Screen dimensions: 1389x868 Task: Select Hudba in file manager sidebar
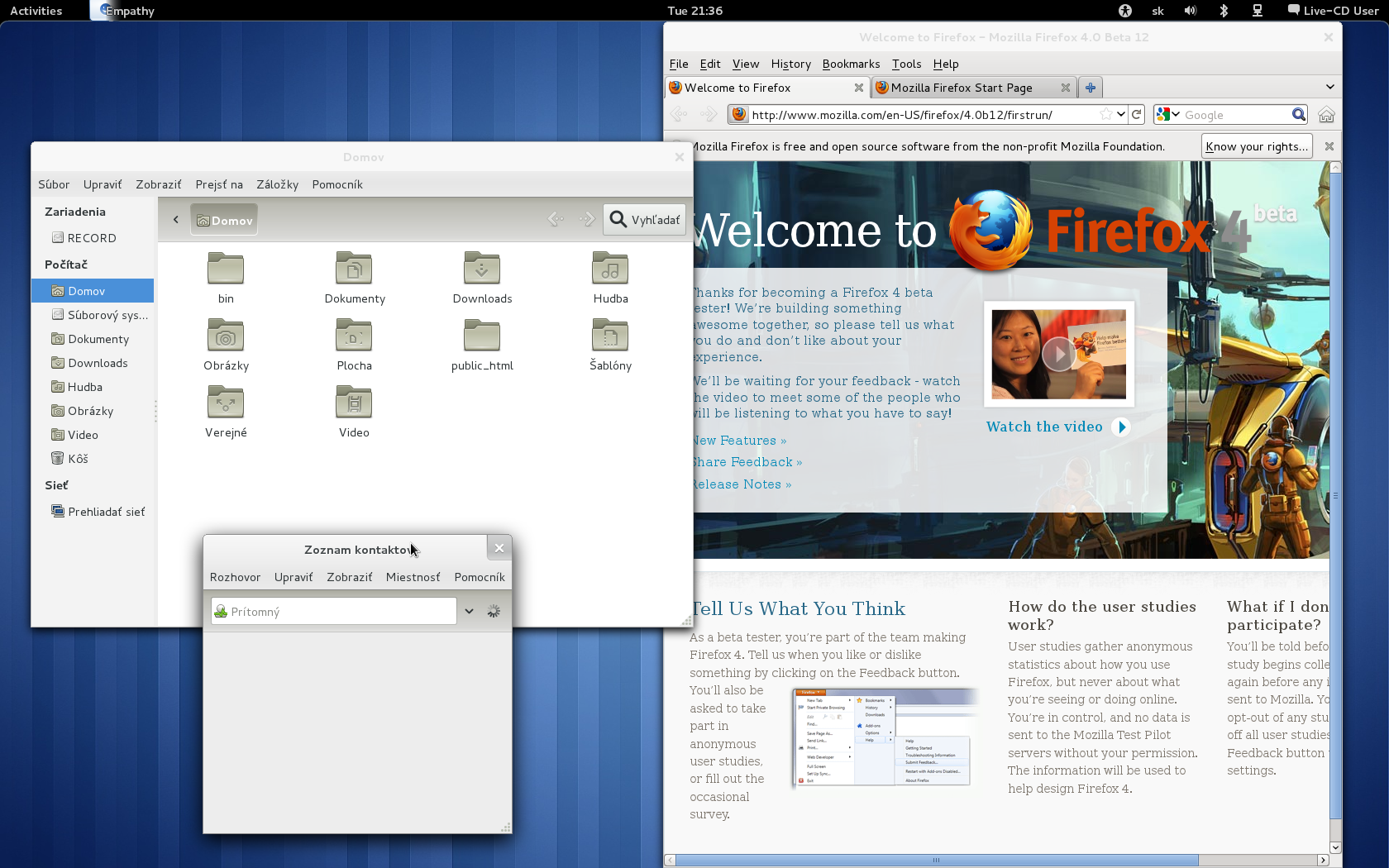93,387
